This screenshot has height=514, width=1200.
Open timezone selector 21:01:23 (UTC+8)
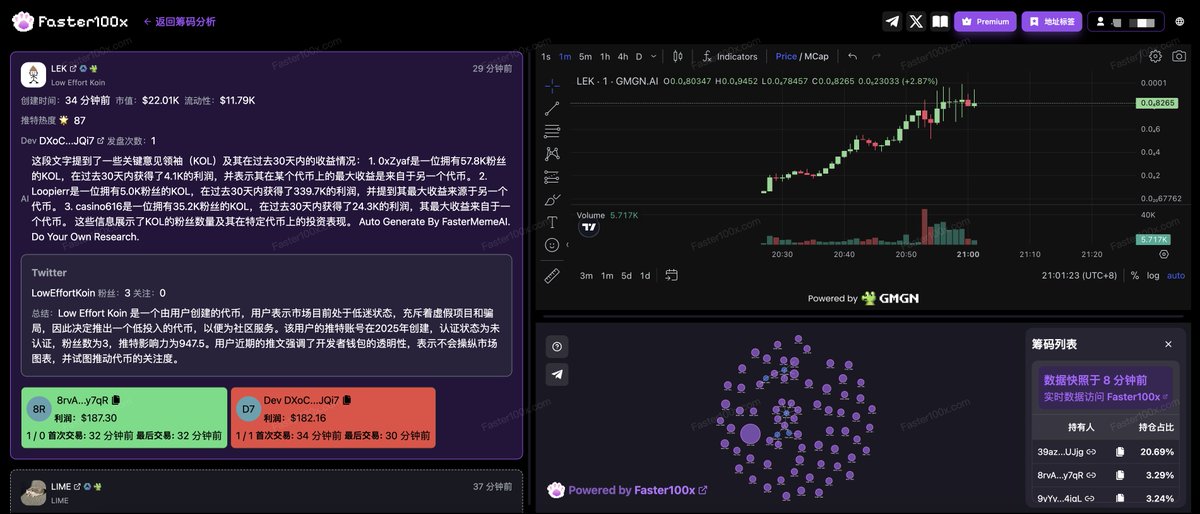(1079, 276)
